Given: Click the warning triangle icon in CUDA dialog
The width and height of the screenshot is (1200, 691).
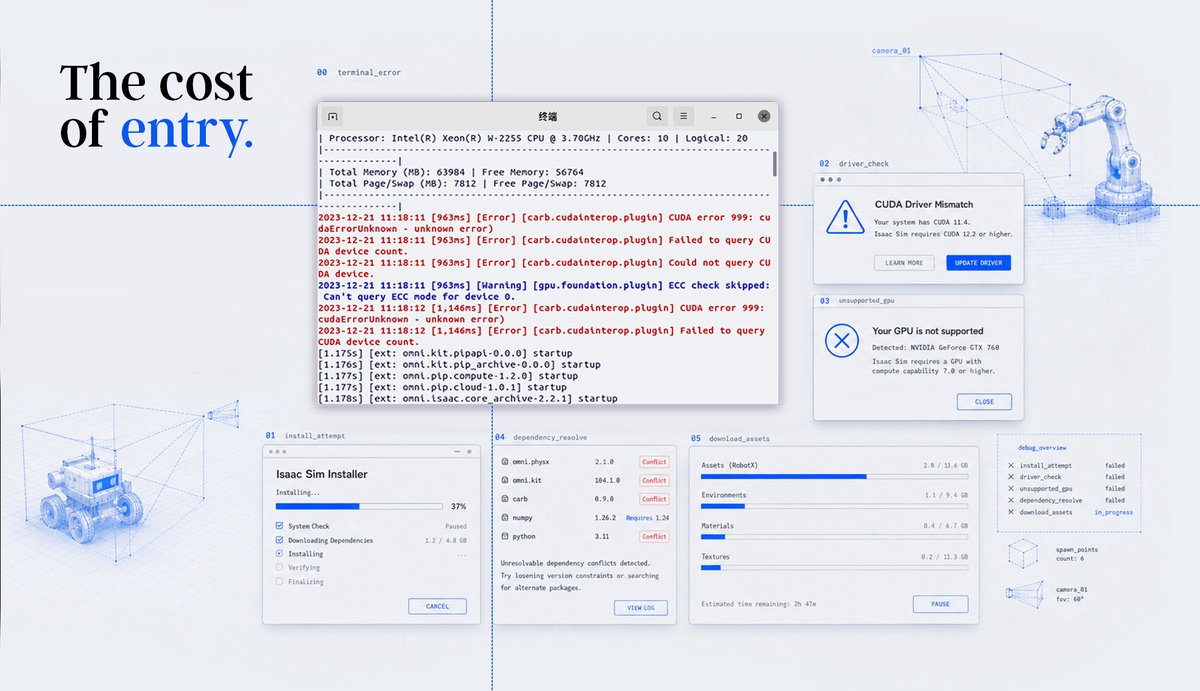Looking at the screenshot, I should point(845,216).
